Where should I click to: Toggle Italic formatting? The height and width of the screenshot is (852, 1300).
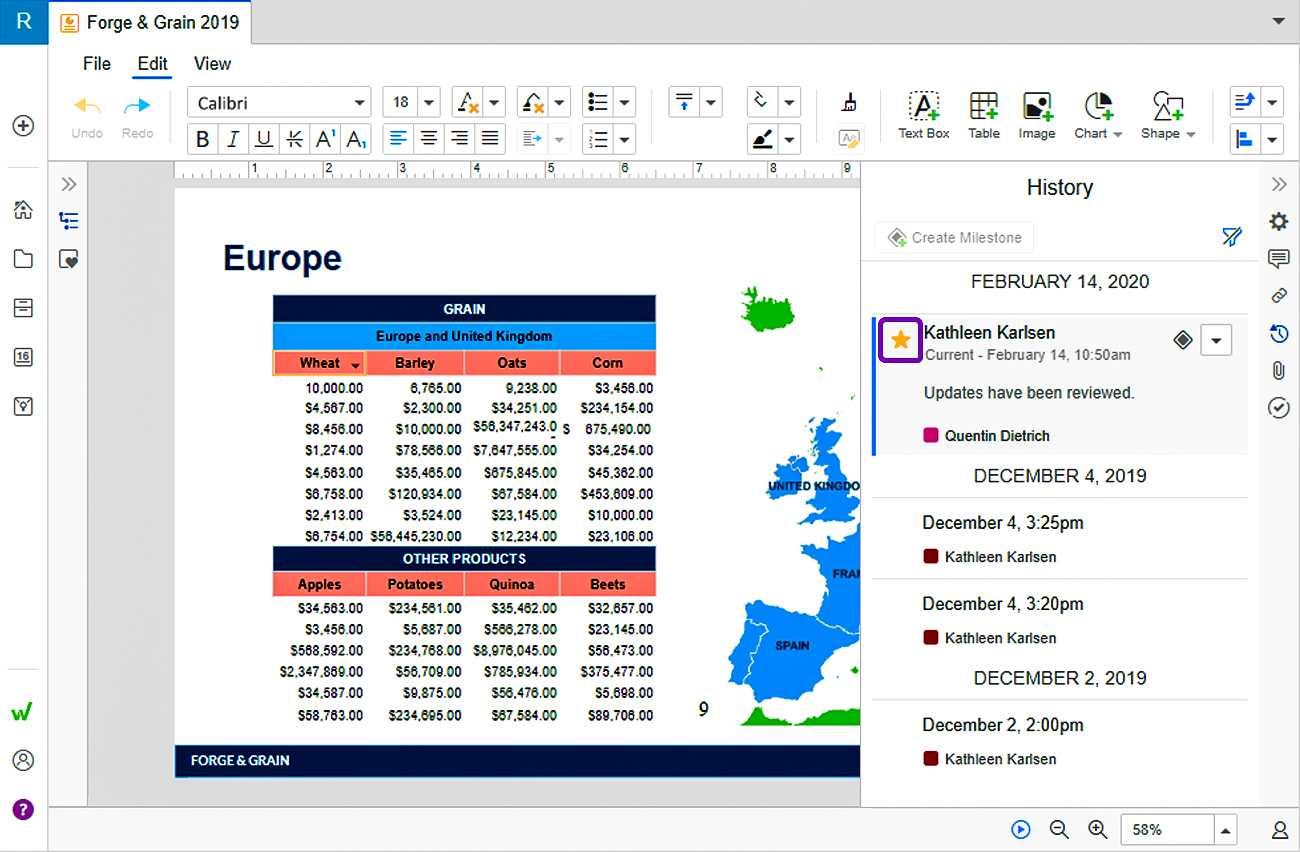click(x=233, y=139)
